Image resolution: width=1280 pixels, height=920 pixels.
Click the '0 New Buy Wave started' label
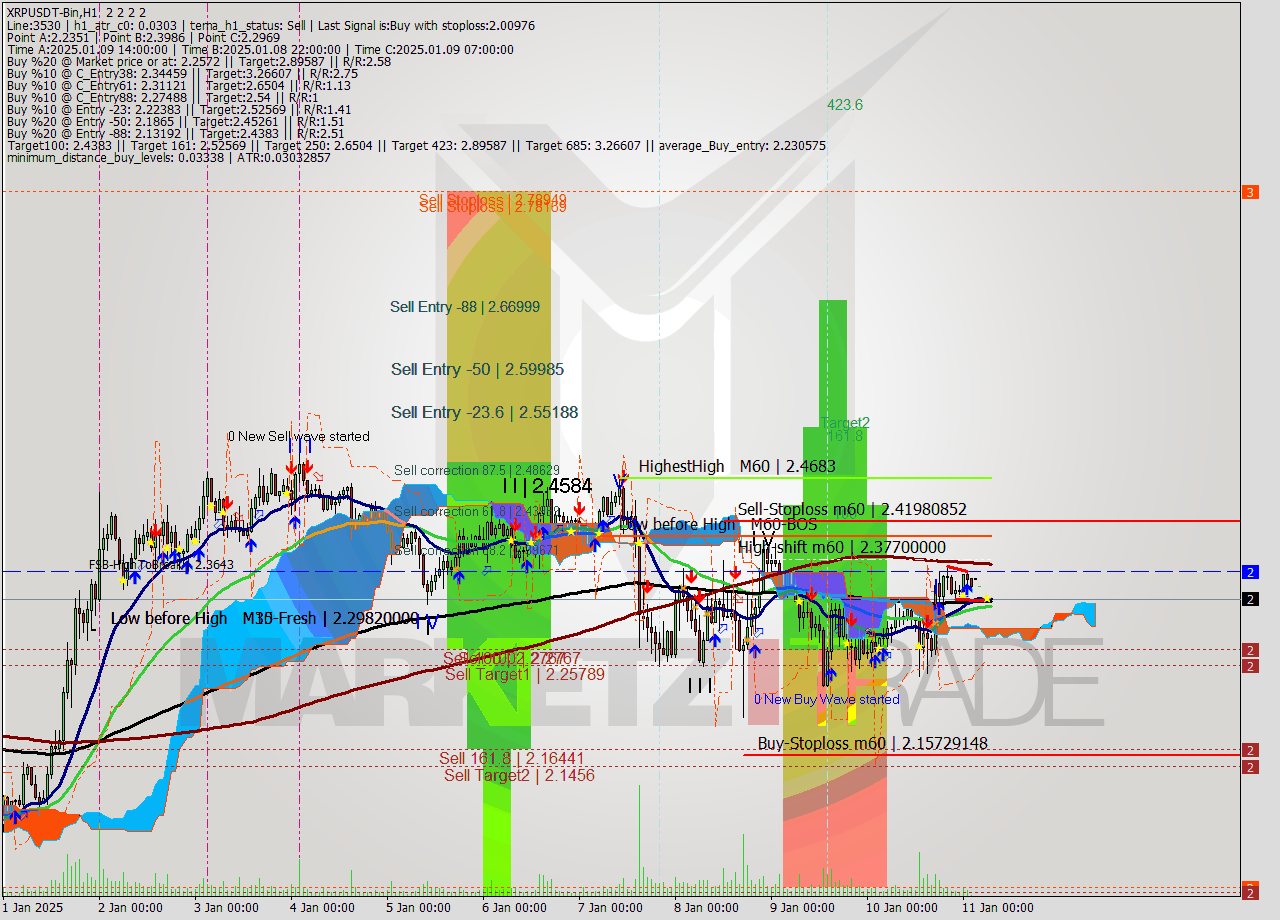pyautogui.click(x=826, y=699)
